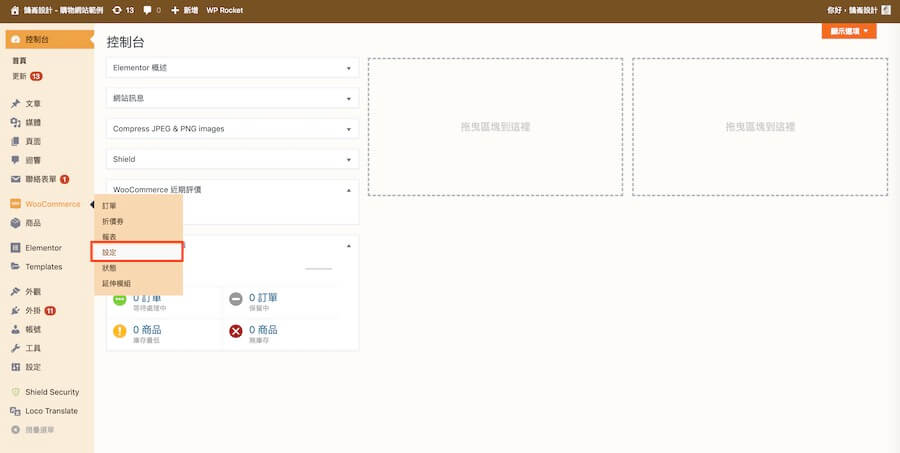Expand the Elementor 概述 widget
Image resolution: width=900 pixels, height=453 pixels.
click(349, 68)
